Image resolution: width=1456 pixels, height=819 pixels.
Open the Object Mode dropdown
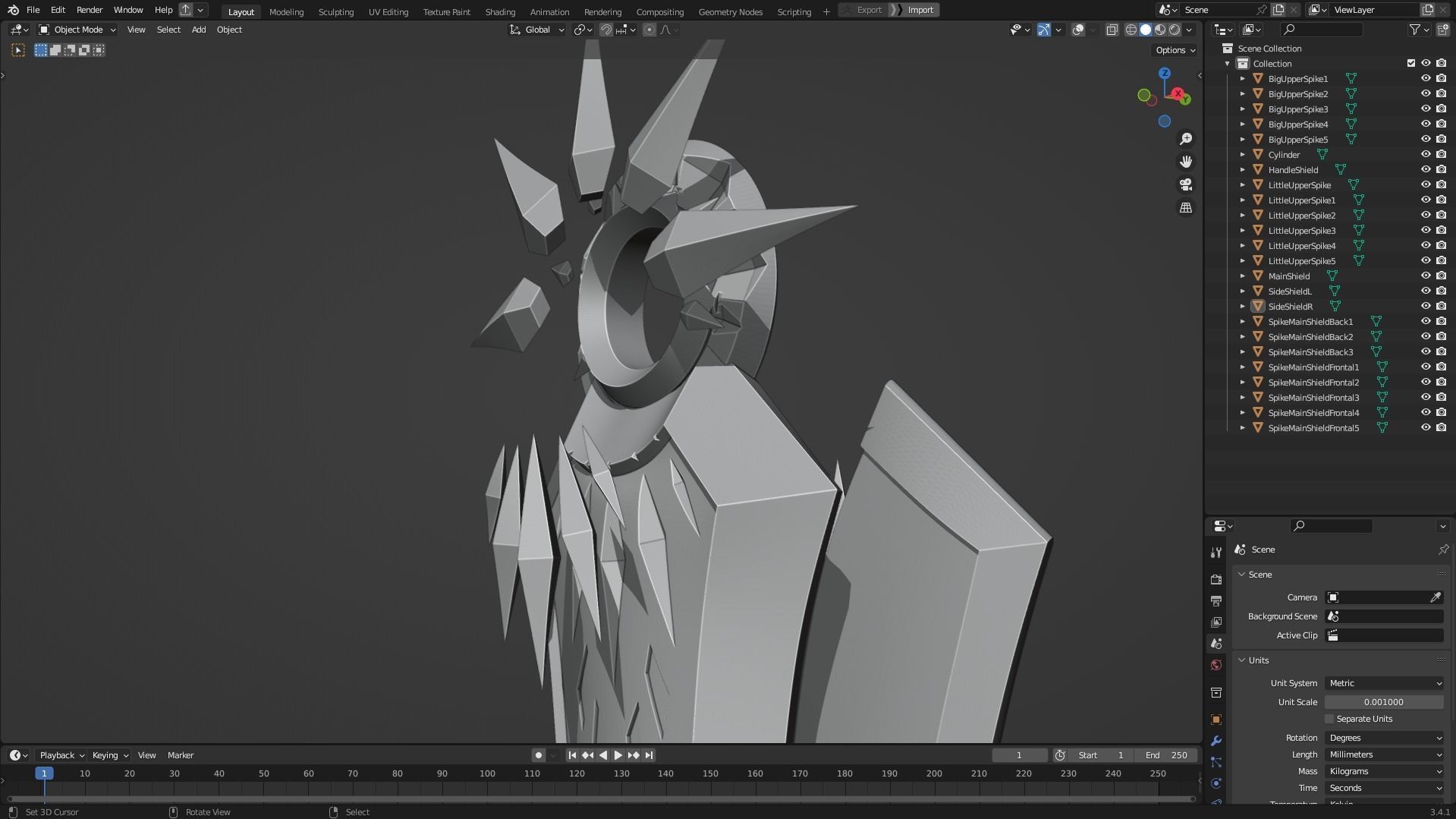click(77, 30)
